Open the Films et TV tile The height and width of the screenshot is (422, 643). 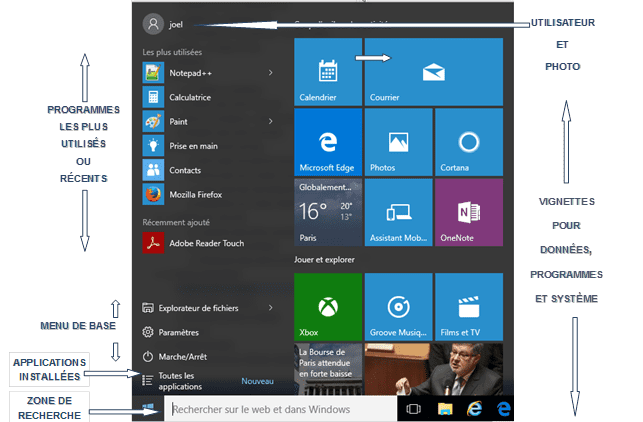[469, 307]
